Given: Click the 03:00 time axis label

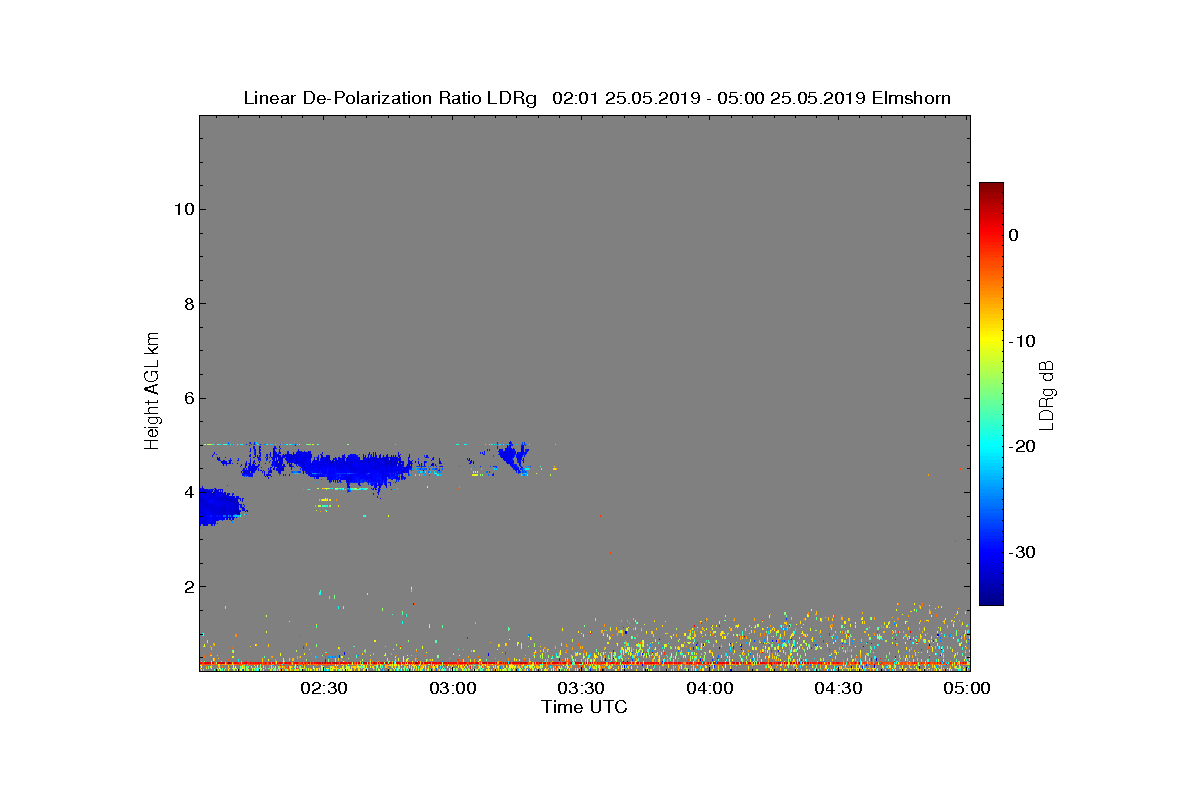Looking at the screenshot, I should pos(453,689).
